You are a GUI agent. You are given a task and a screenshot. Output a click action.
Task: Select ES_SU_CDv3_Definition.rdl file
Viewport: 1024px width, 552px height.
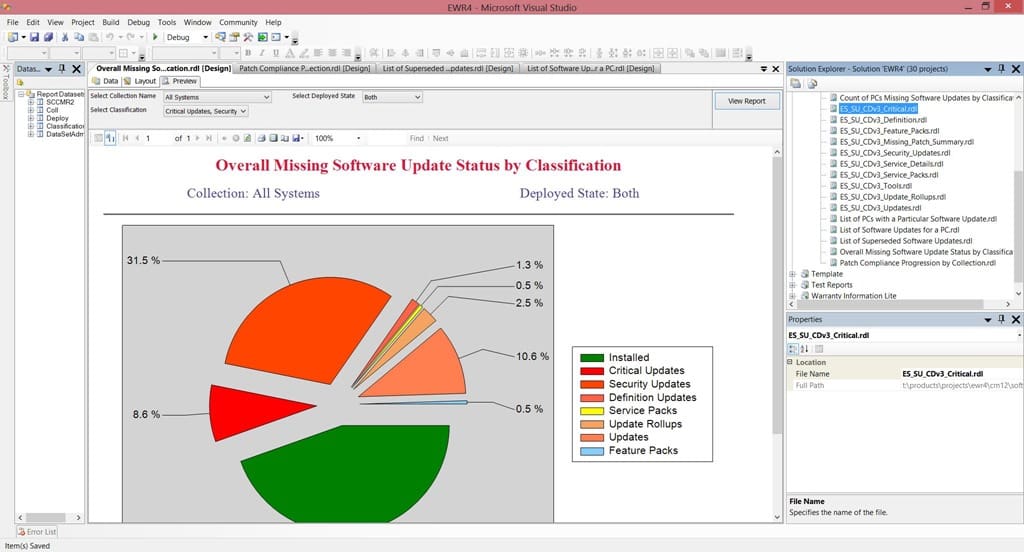883,120
